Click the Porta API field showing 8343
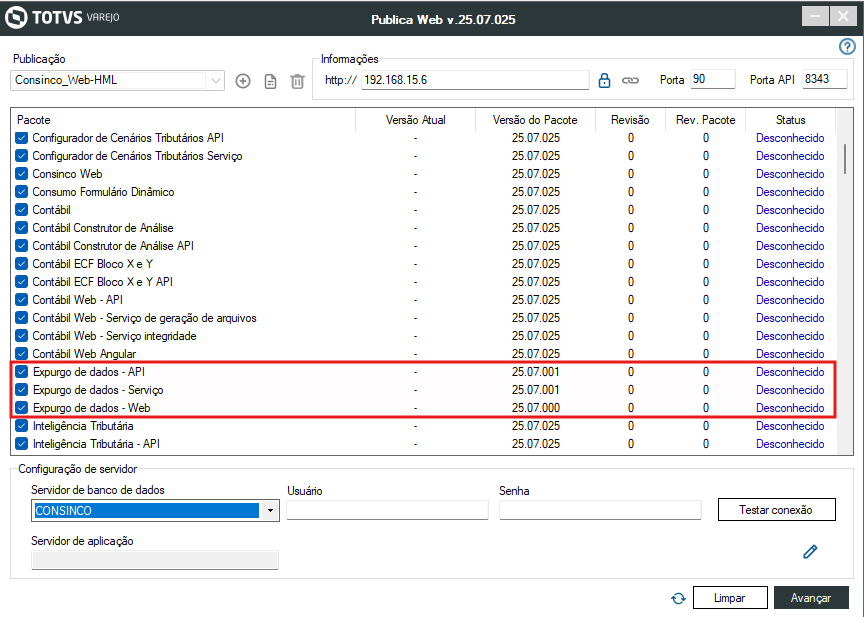This screenshot has height=617, width=864. (x=824, y=79)
